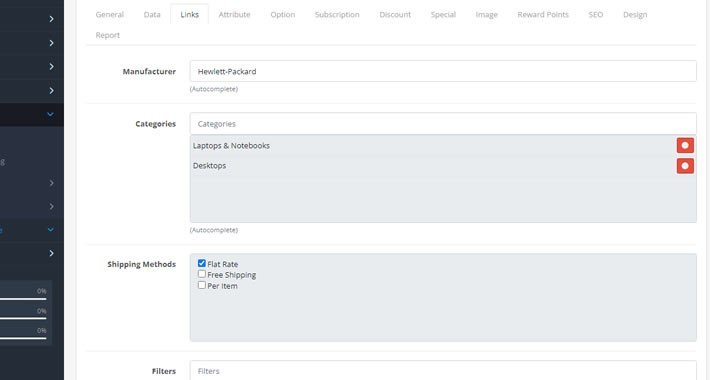Click the Manufacturer field with Hewlett-Packard
The width and height of the screenshot is (710, 380).
tap(443, 71)
